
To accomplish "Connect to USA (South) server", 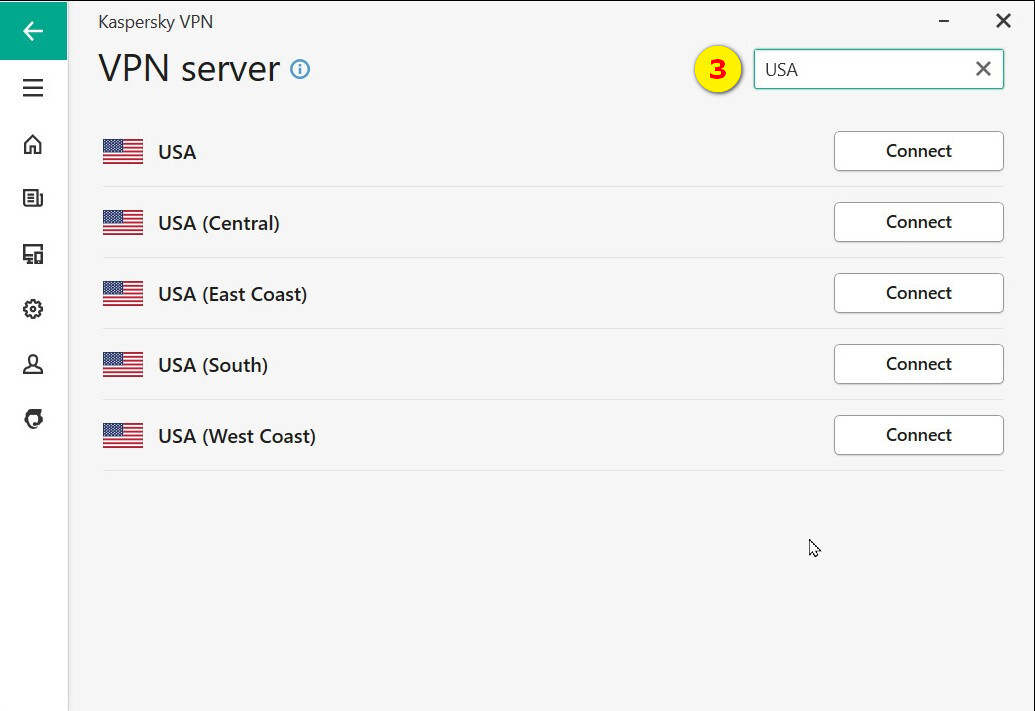I will click(x=918, y=364).
